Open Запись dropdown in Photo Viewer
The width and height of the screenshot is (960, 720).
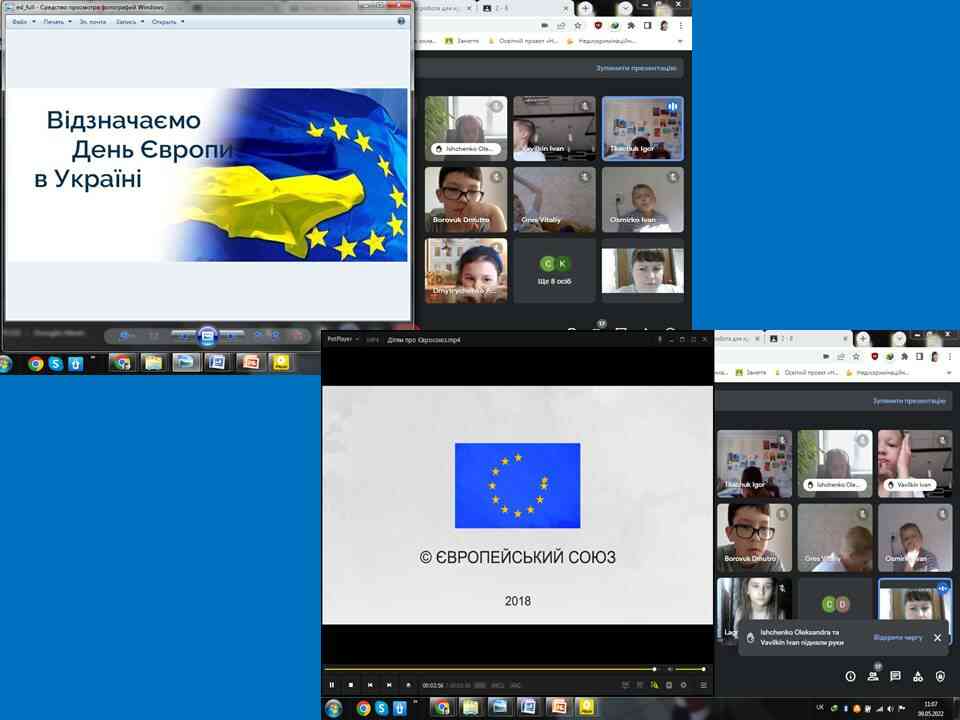129,21
